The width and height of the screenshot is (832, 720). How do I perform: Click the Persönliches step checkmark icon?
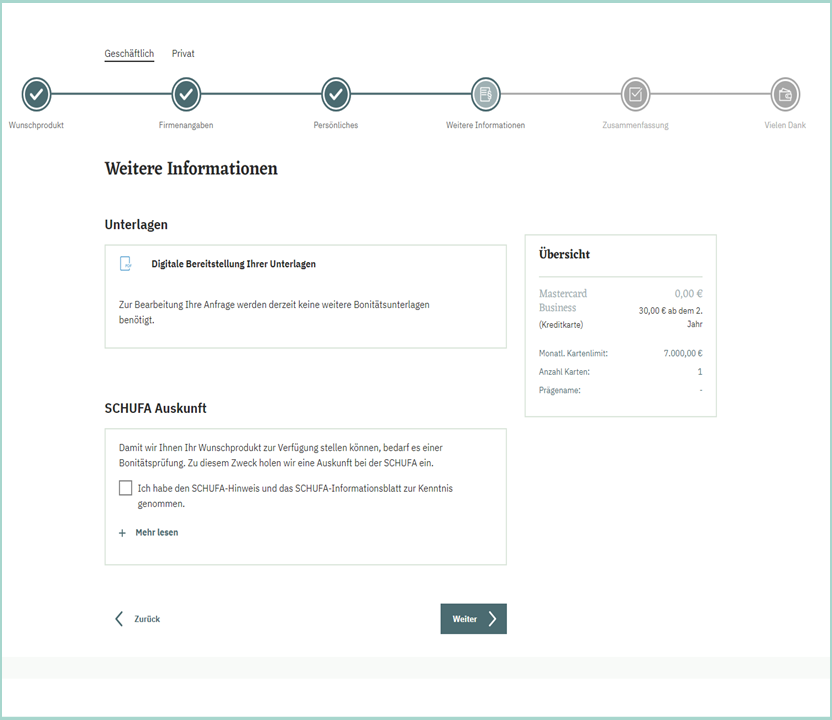coord(336,95)
